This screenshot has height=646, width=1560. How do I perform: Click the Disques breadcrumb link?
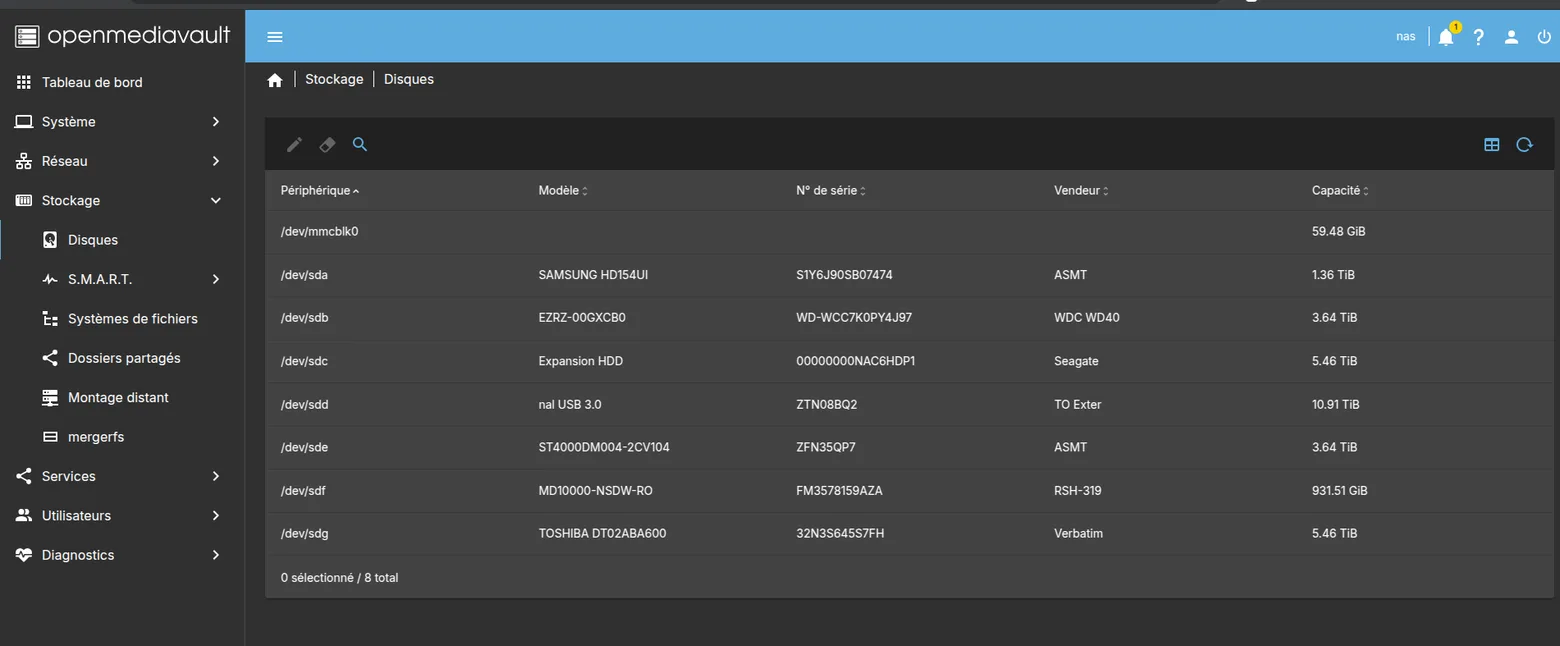[409, 79]
